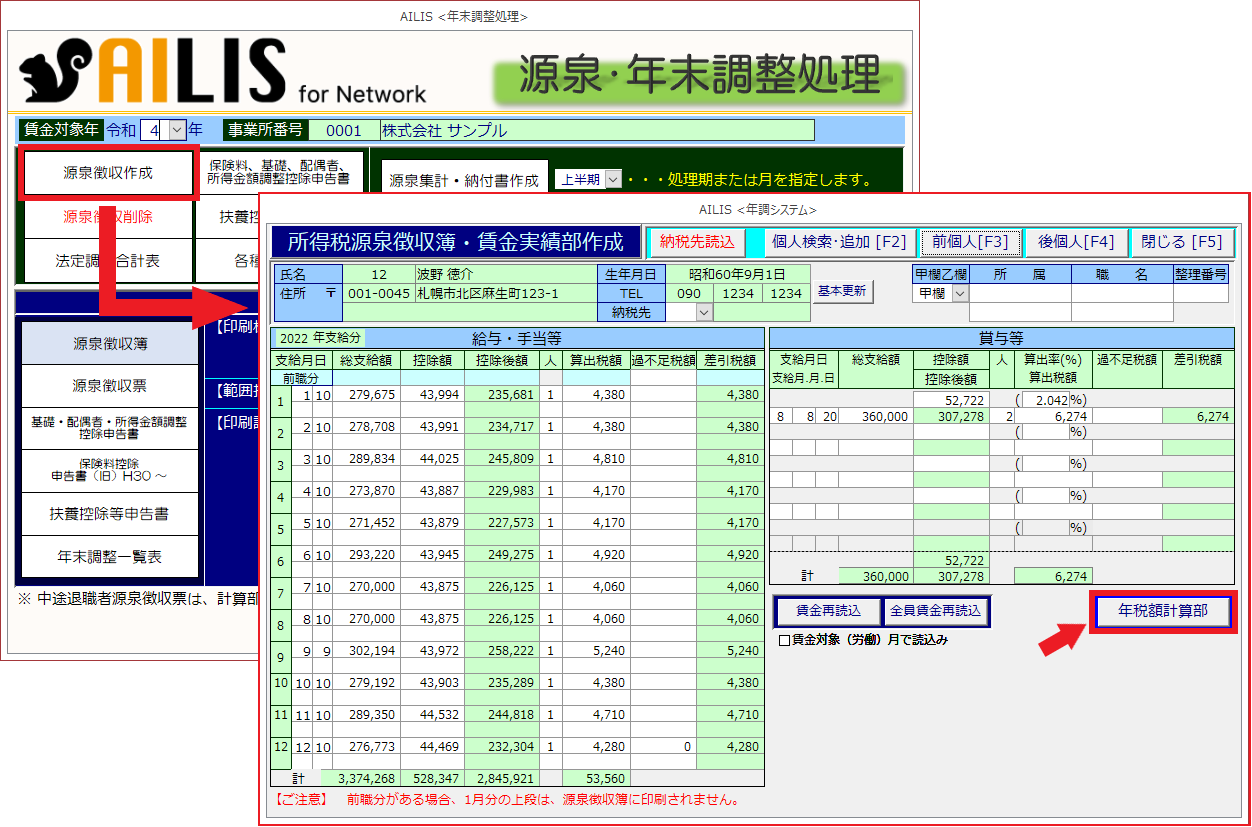The width and height of the screenshot is (1252, 827).
Task: Select 源泉徴収票 in the print menu
Action: pyautogui.click(x=110, y=385)
